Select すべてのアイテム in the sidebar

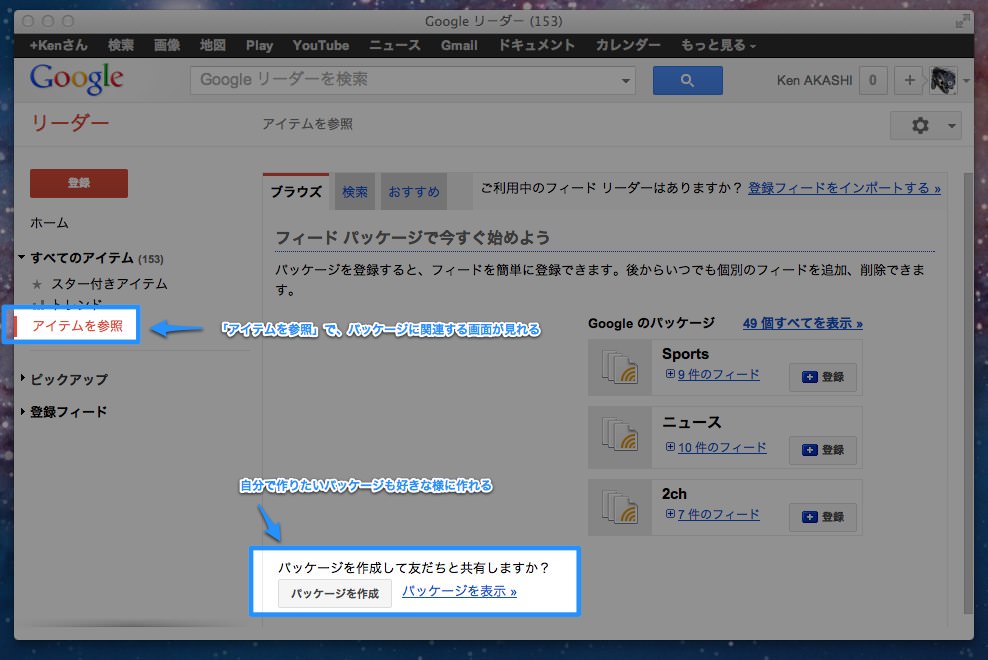pyautogui.click(x=82, y=258)
